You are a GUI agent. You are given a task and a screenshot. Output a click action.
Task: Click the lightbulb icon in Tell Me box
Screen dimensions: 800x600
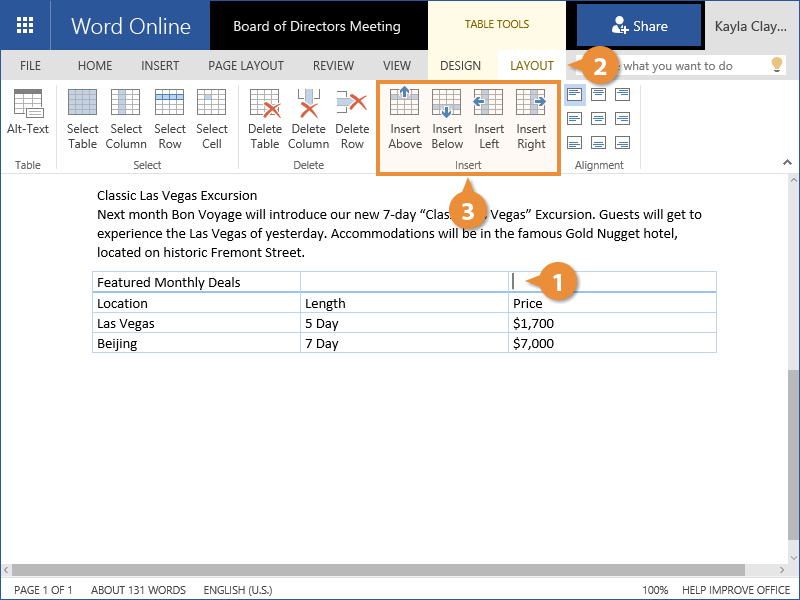pos(776,65)
